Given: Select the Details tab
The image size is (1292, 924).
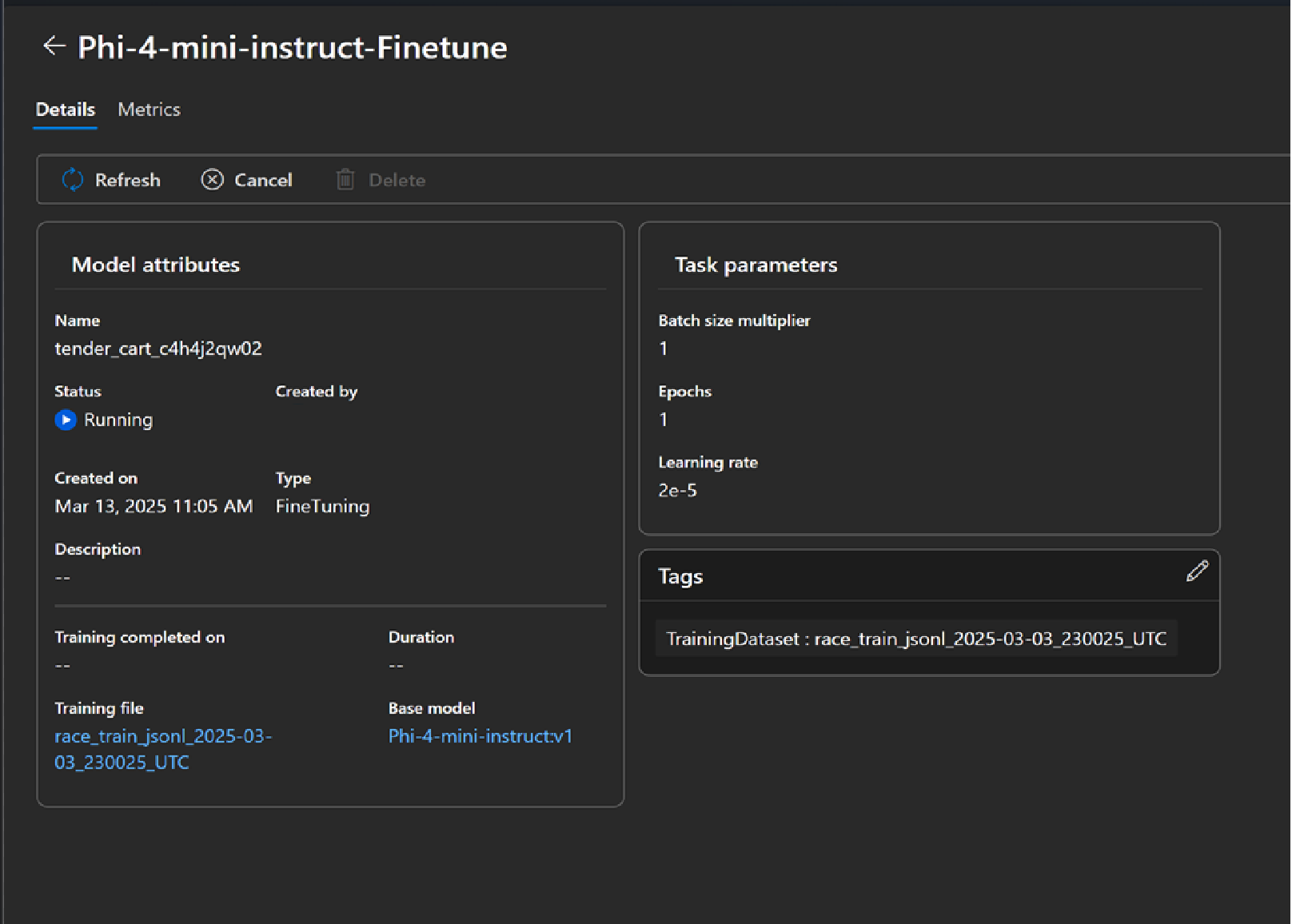Looking at the screenshot, I should coord(66,110).
